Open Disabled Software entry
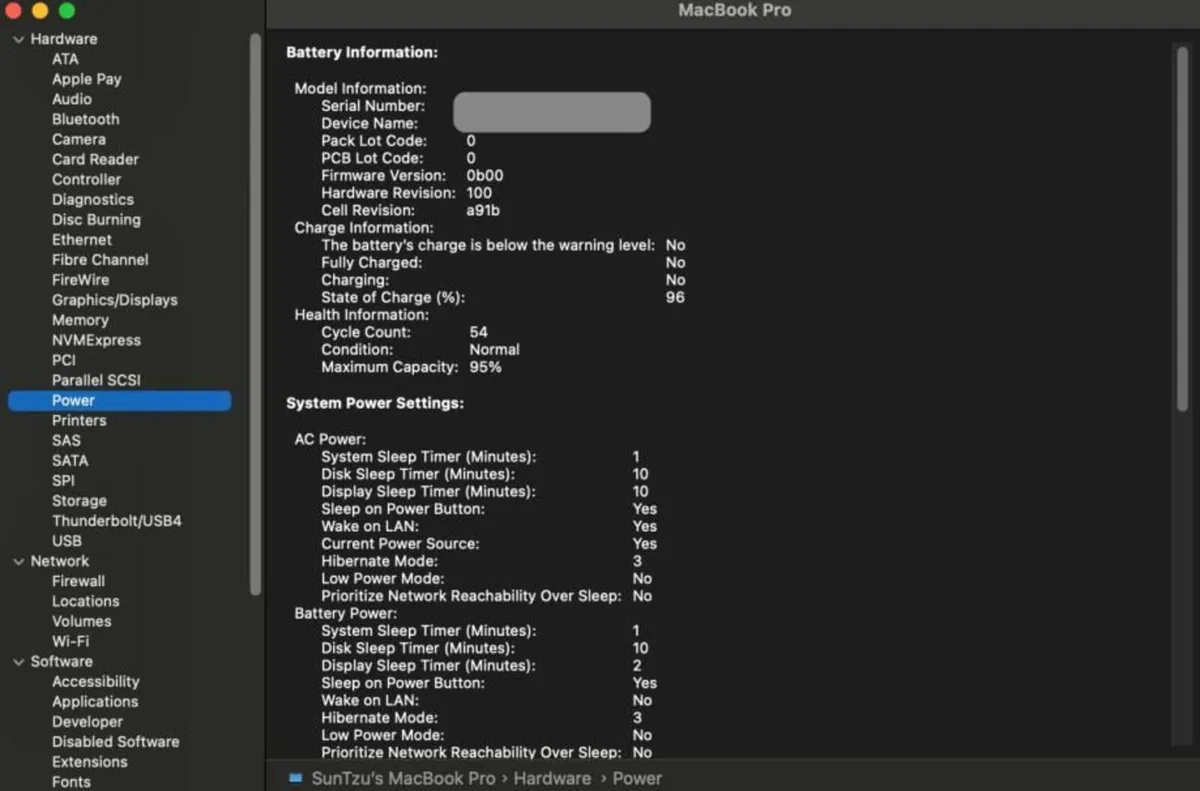Screen dimensions: 1200x791 (x=116, y=741)
